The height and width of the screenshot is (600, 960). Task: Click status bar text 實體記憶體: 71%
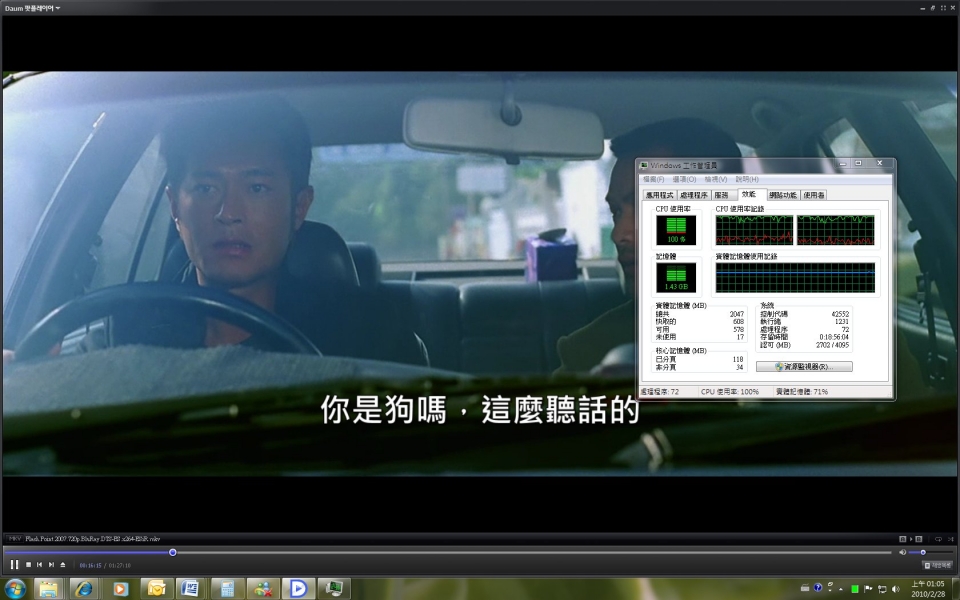802,392
